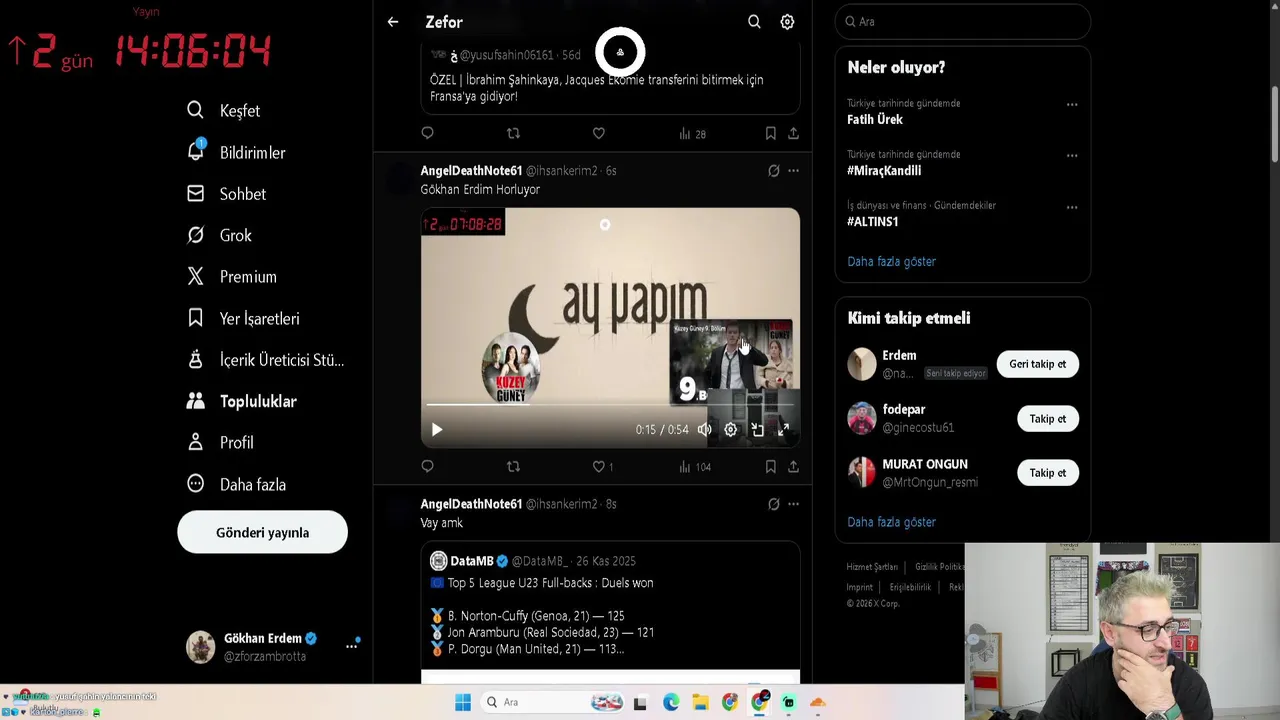Bookmark the Gökhan Erdim Horluyor post
Viewport: 1280px width, 720px height.
770,467
